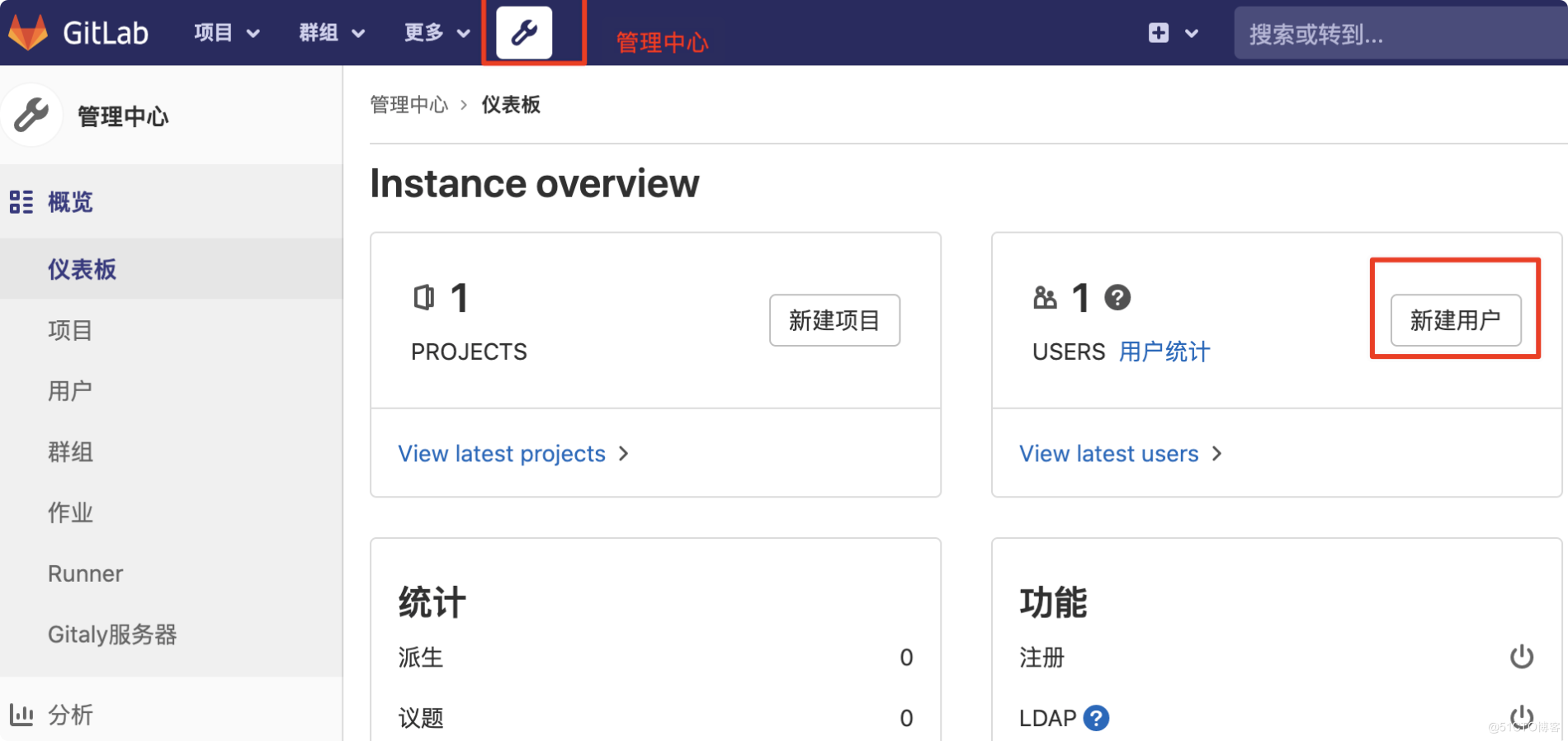Click the USERS label
This screenshot has height=741, width=1568.
coord(1069,352)
